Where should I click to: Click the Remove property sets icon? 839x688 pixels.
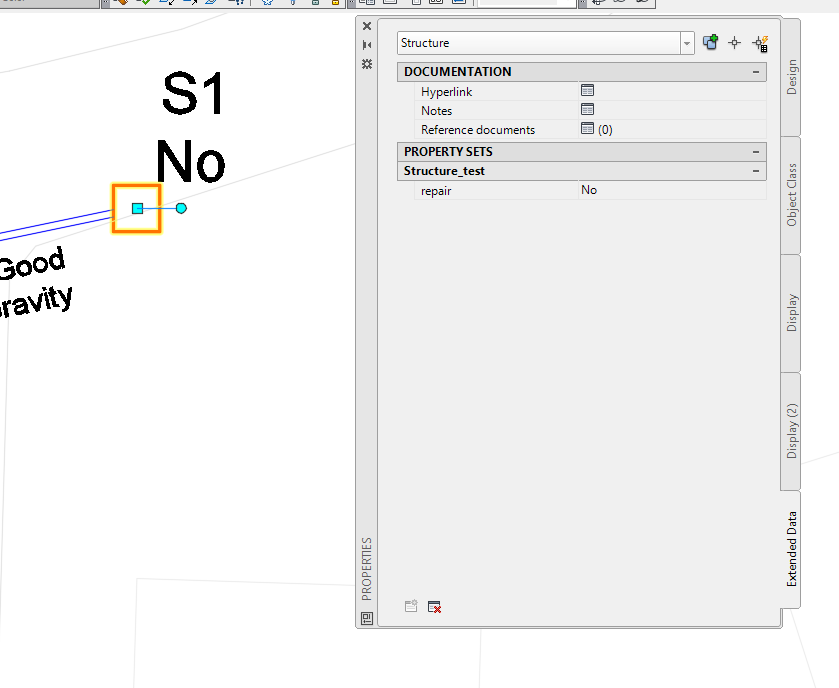434,606
